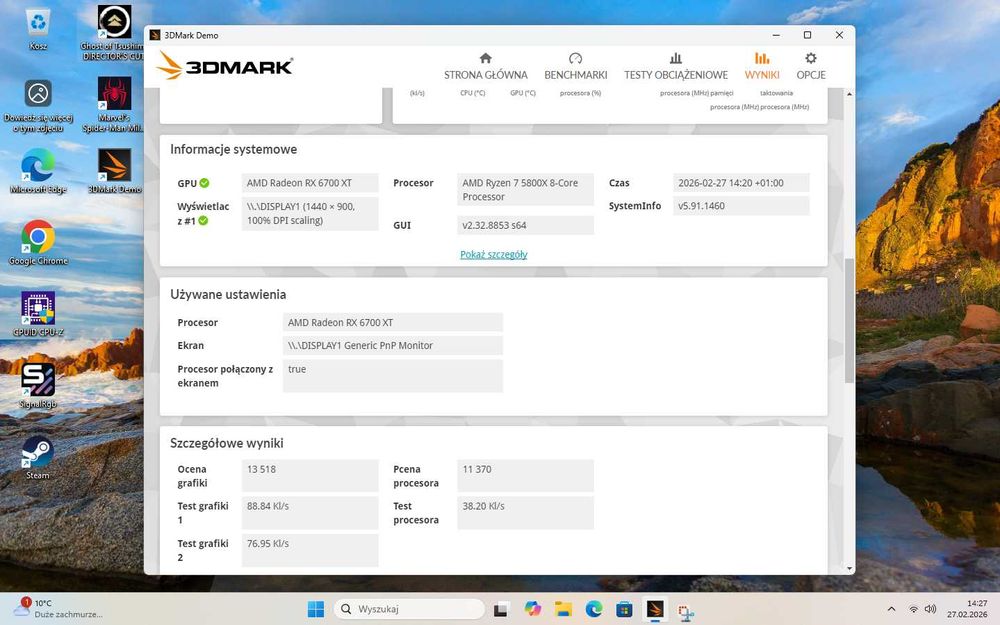Select the graphics score 13 518
This screenshot has height=625, width=1000.
[x=310, y=476]
